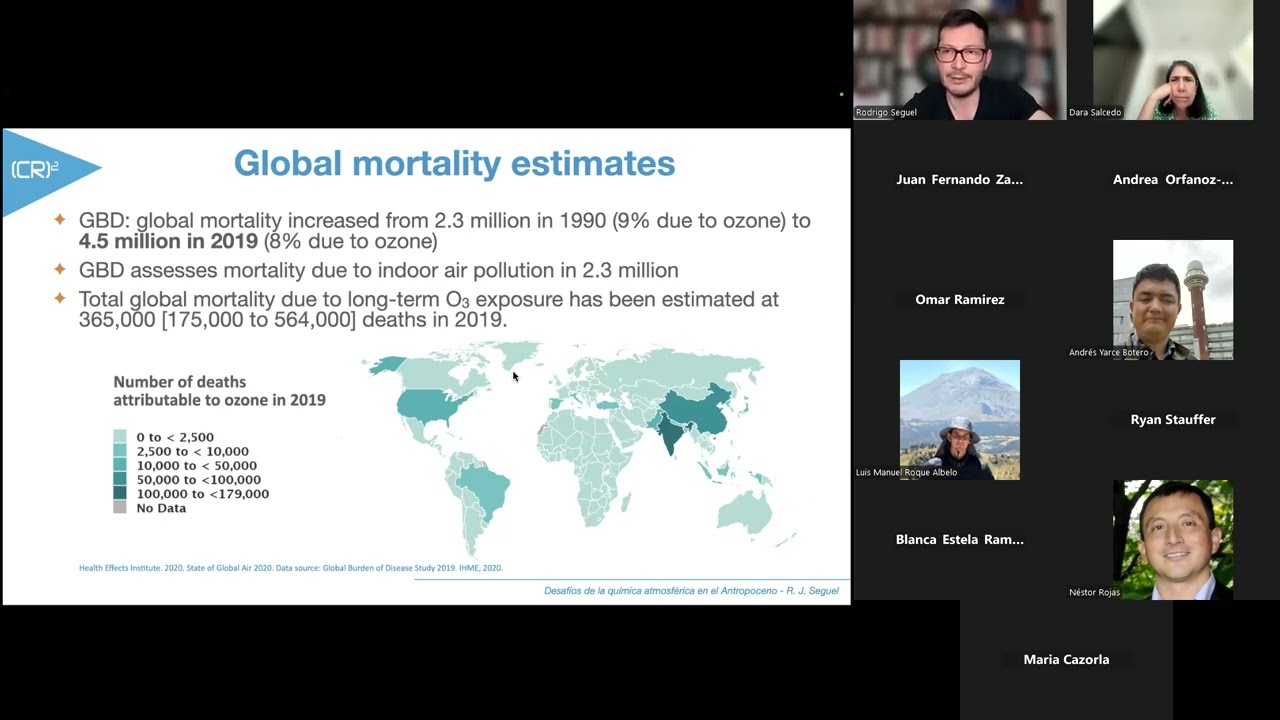Open Dara Salcedo's video tile

pos(1173,60)
